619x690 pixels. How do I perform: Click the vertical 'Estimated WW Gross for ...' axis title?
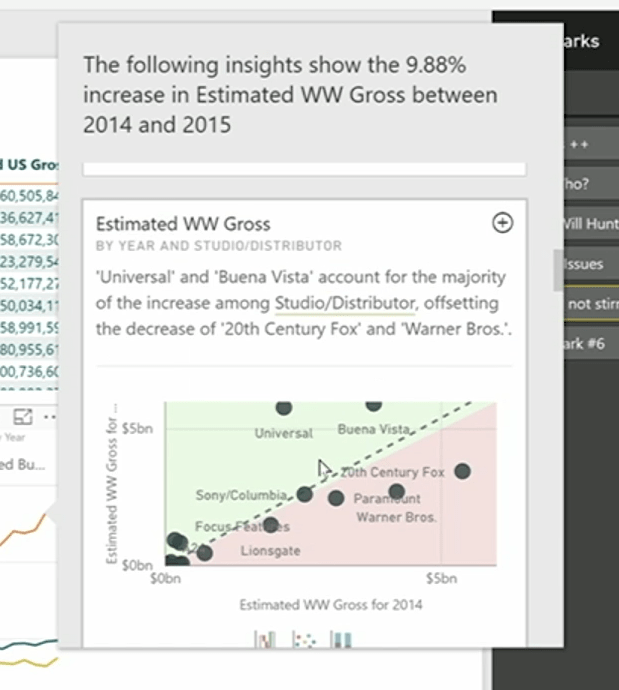coord(112,483)
